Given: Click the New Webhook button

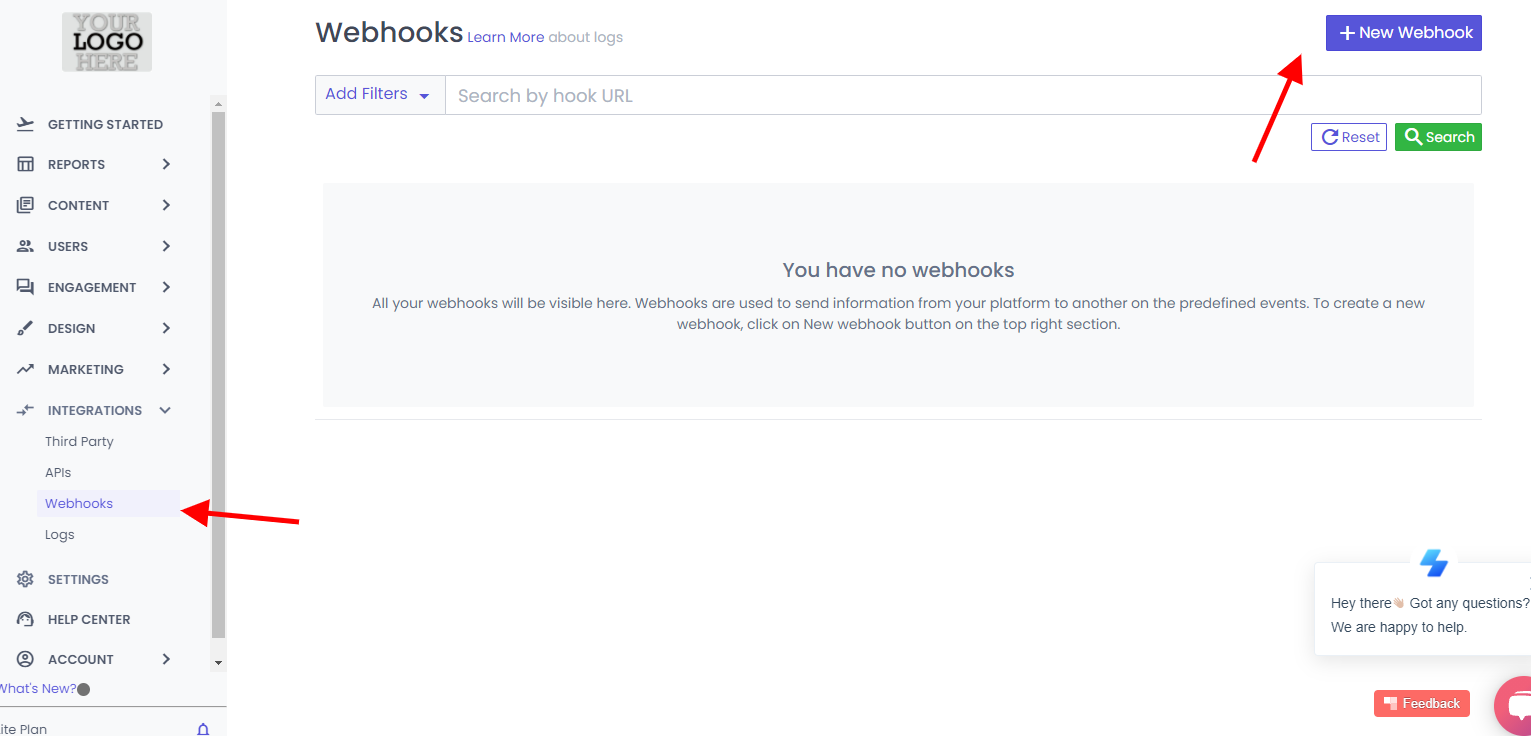Looking at the screenshot, I should [x=1403, y=33].
